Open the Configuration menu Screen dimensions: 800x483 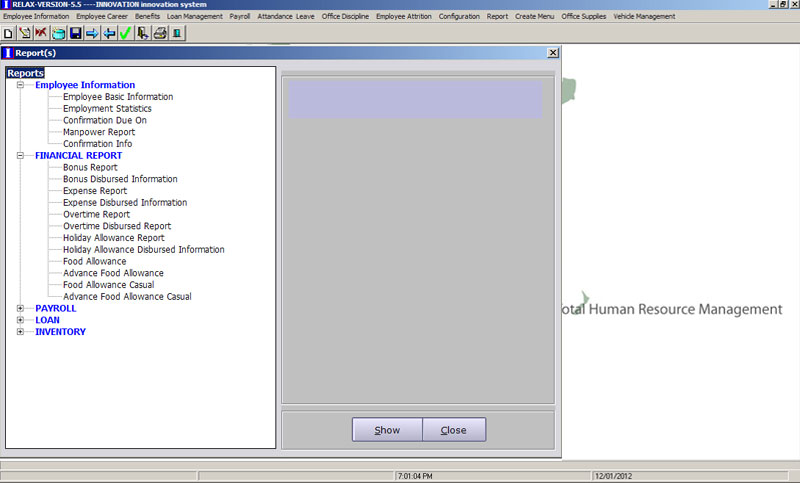(459, 16)
